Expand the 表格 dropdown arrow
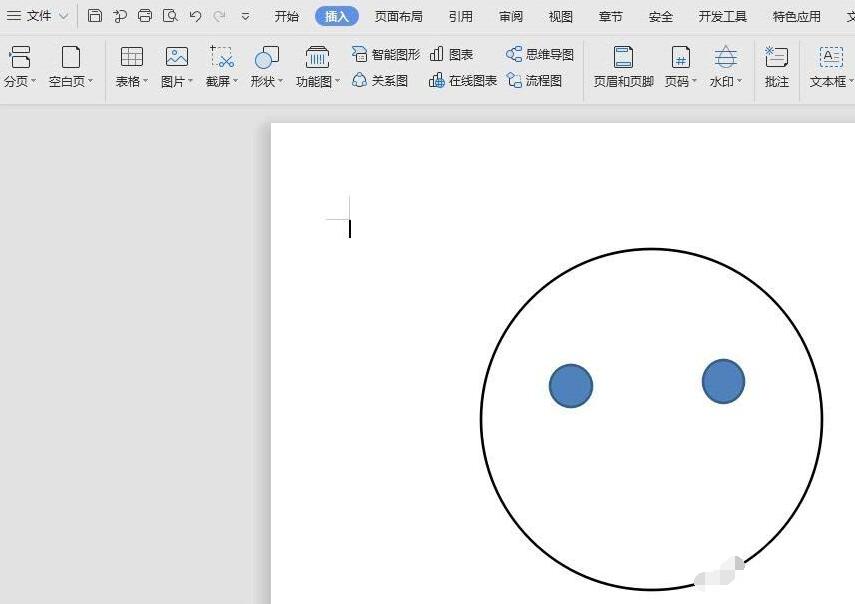 (146, 81)
